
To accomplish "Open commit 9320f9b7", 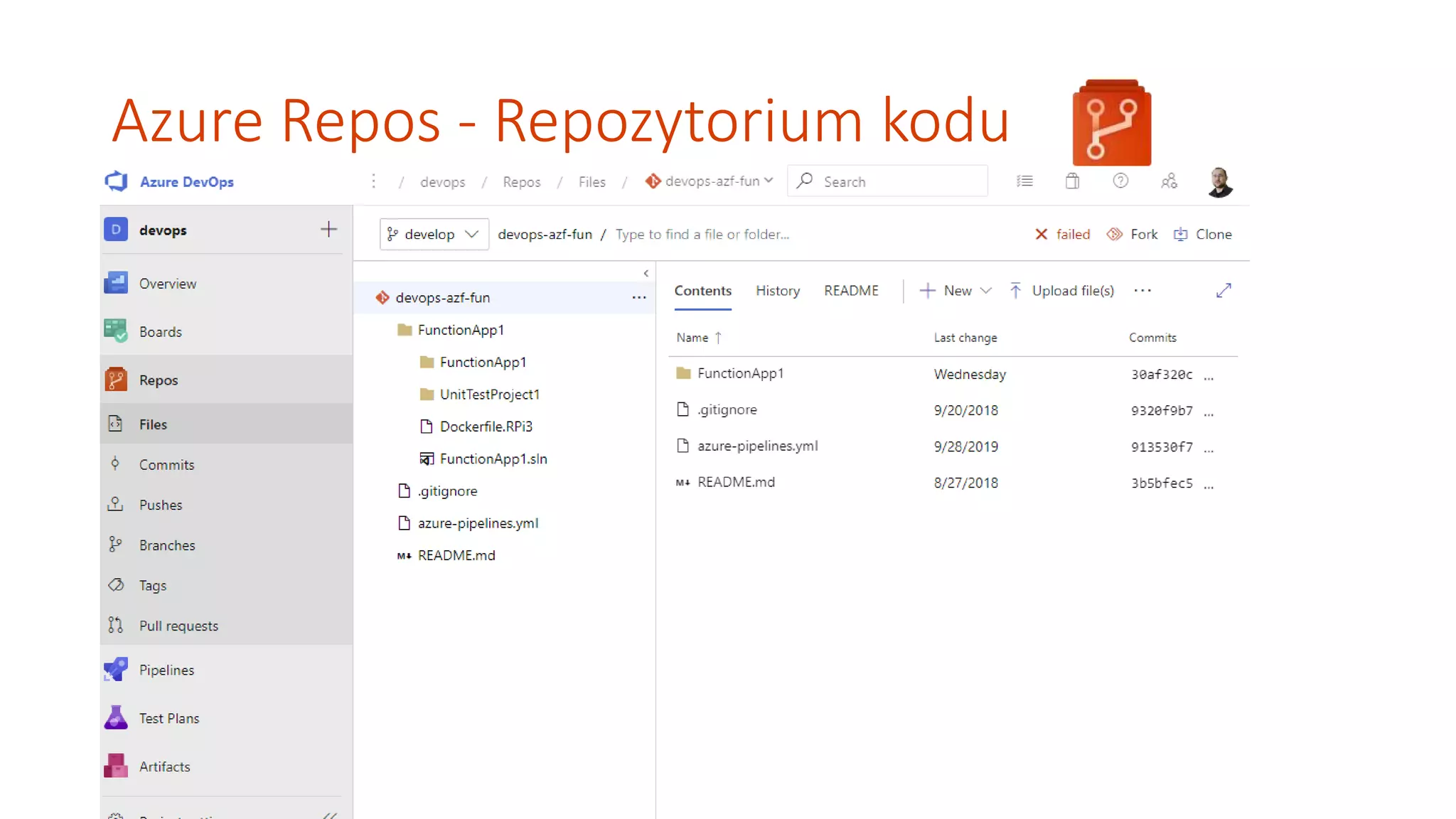I will point(1162,411).
